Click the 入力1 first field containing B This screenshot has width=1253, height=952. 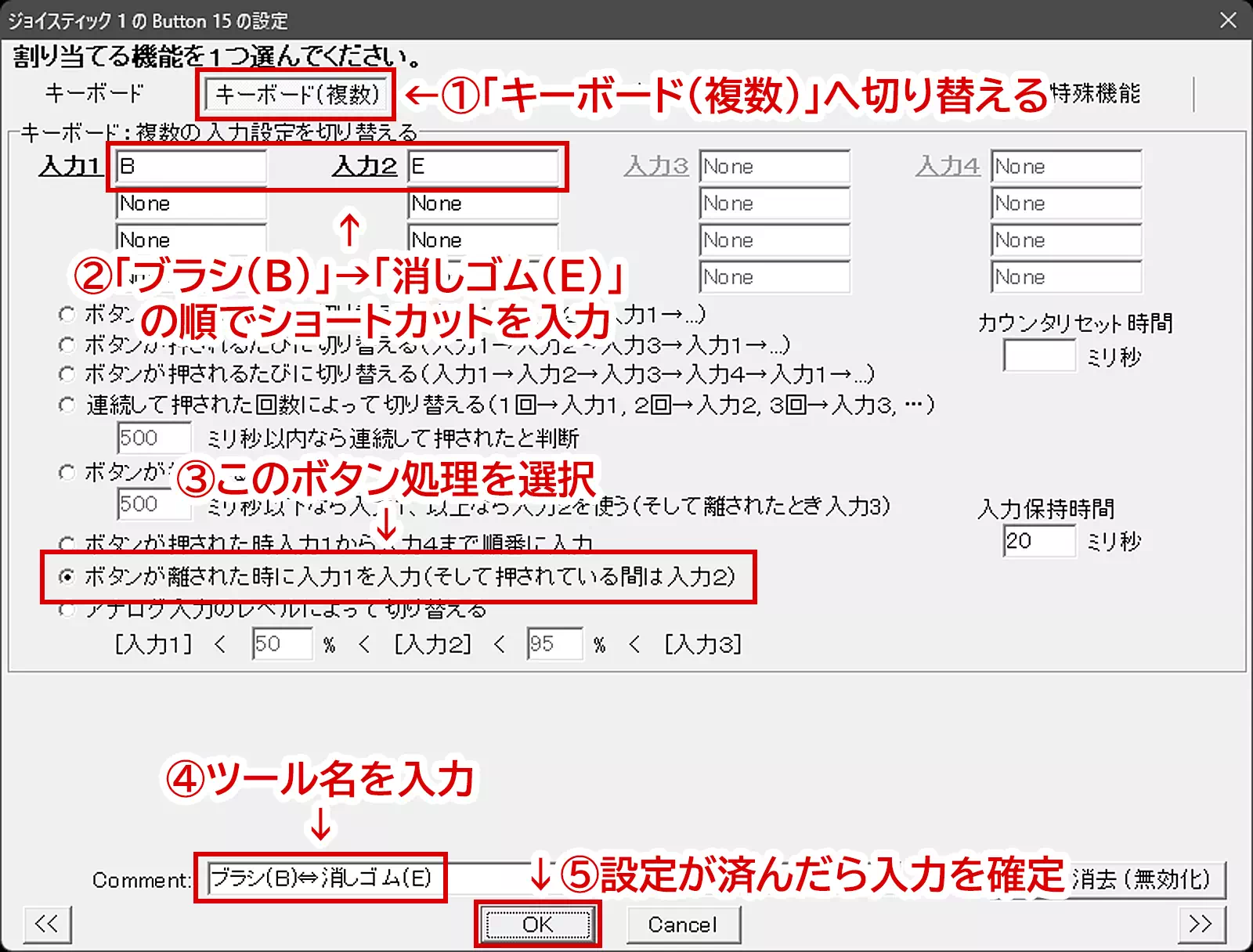pos(191,167)
